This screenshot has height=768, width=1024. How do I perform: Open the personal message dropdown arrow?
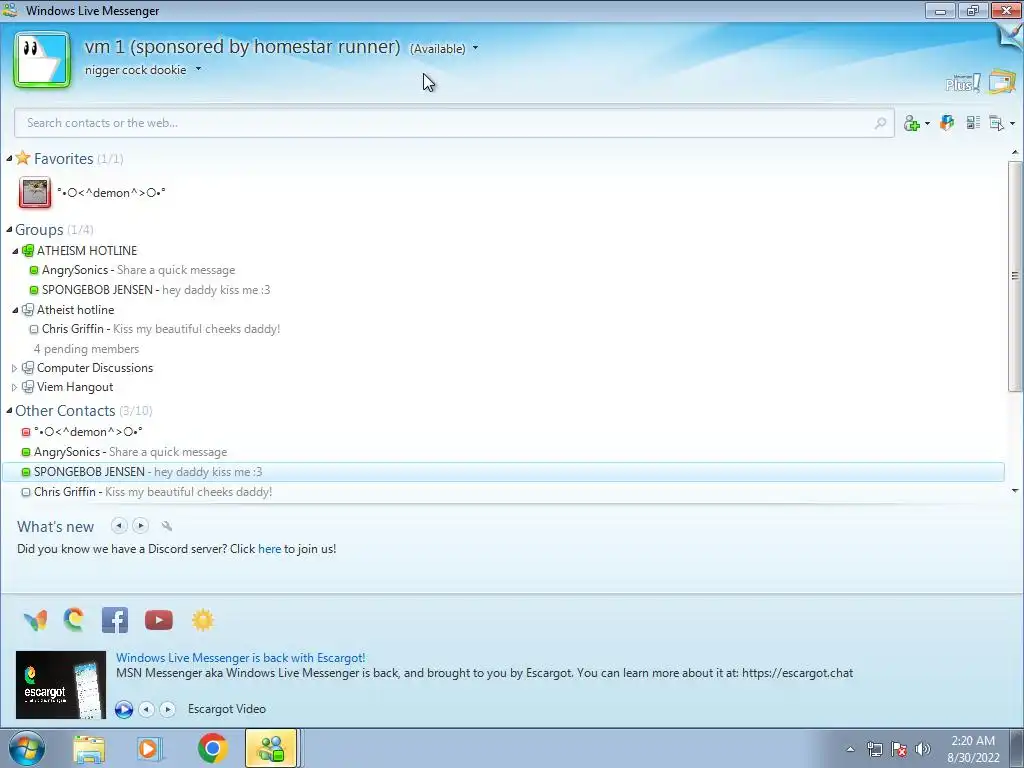pyautogui.click(x=199, y=69)
